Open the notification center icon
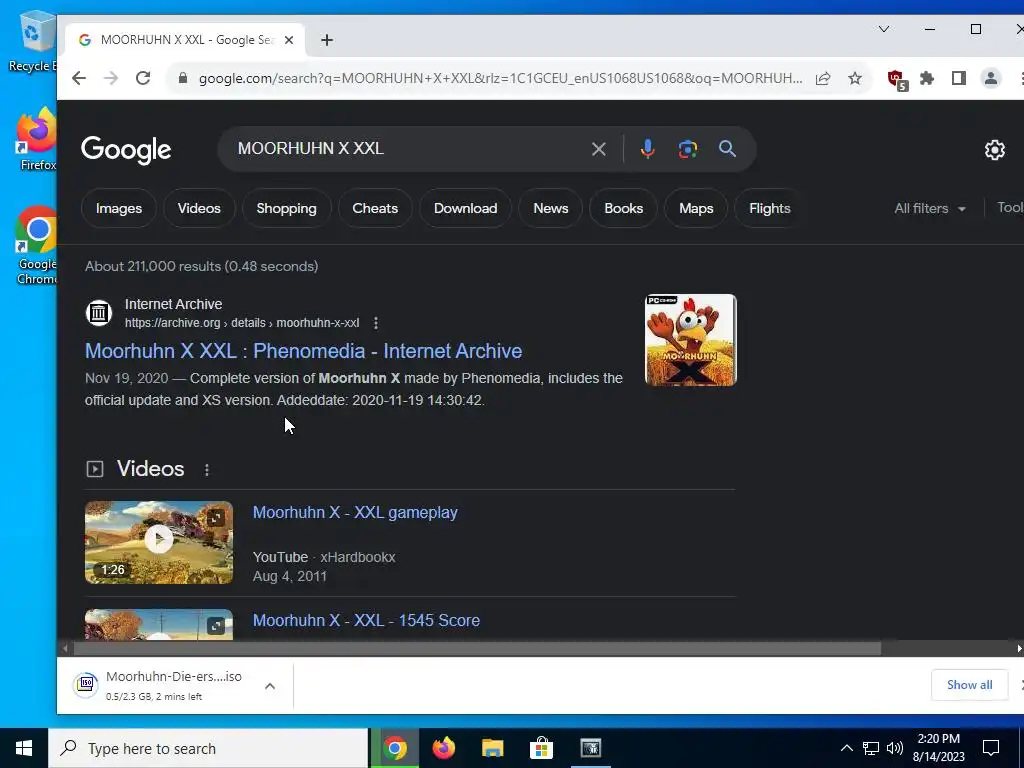Viewport: 1024px width, 768px height. point(991,748)
